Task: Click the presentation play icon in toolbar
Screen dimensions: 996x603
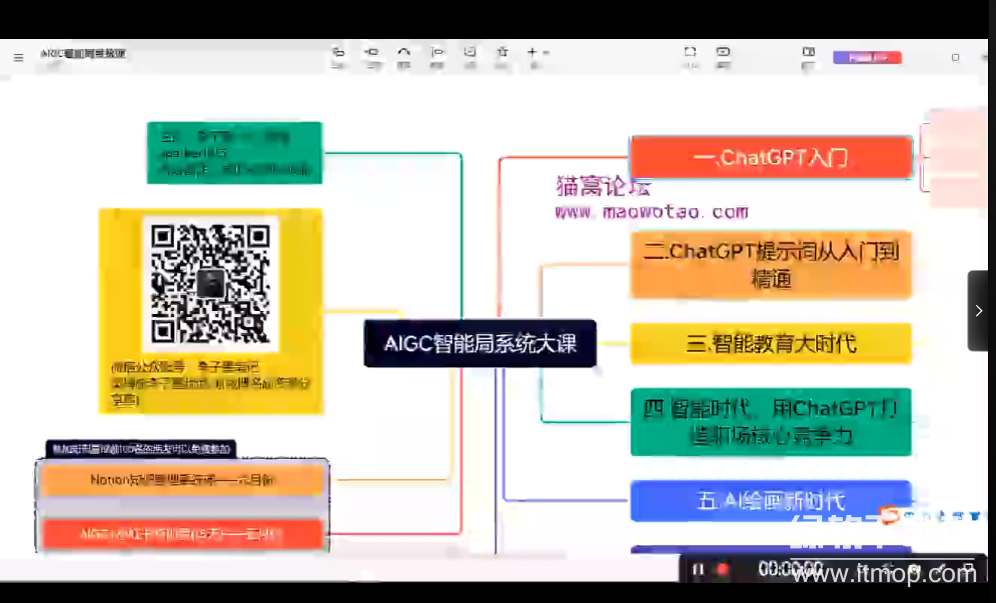Action: tap(723, 56)
